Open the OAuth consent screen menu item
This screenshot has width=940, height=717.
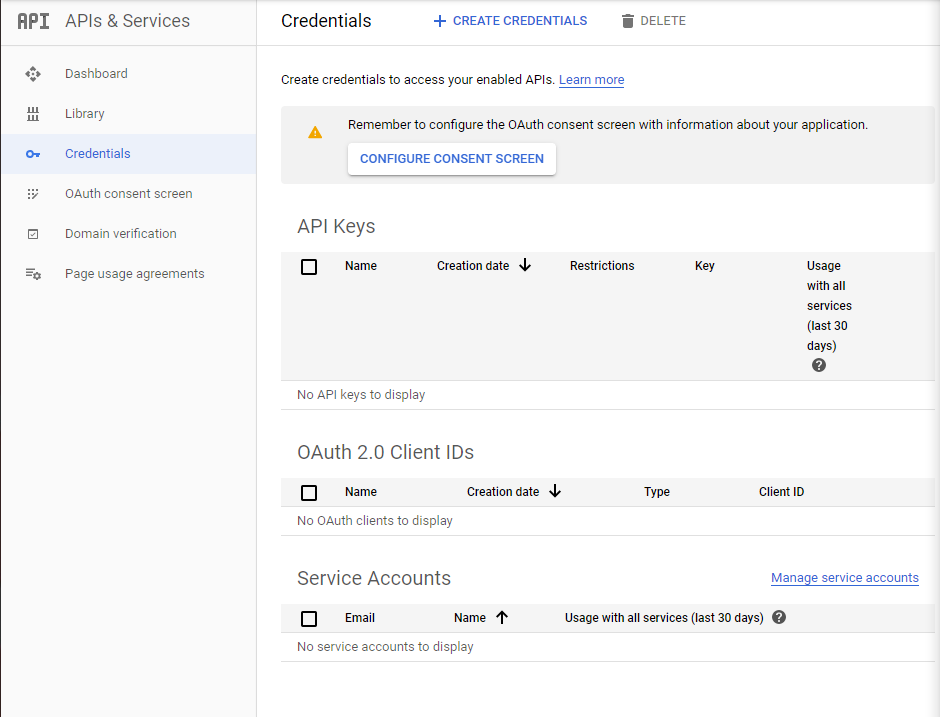tap(128, 194)
